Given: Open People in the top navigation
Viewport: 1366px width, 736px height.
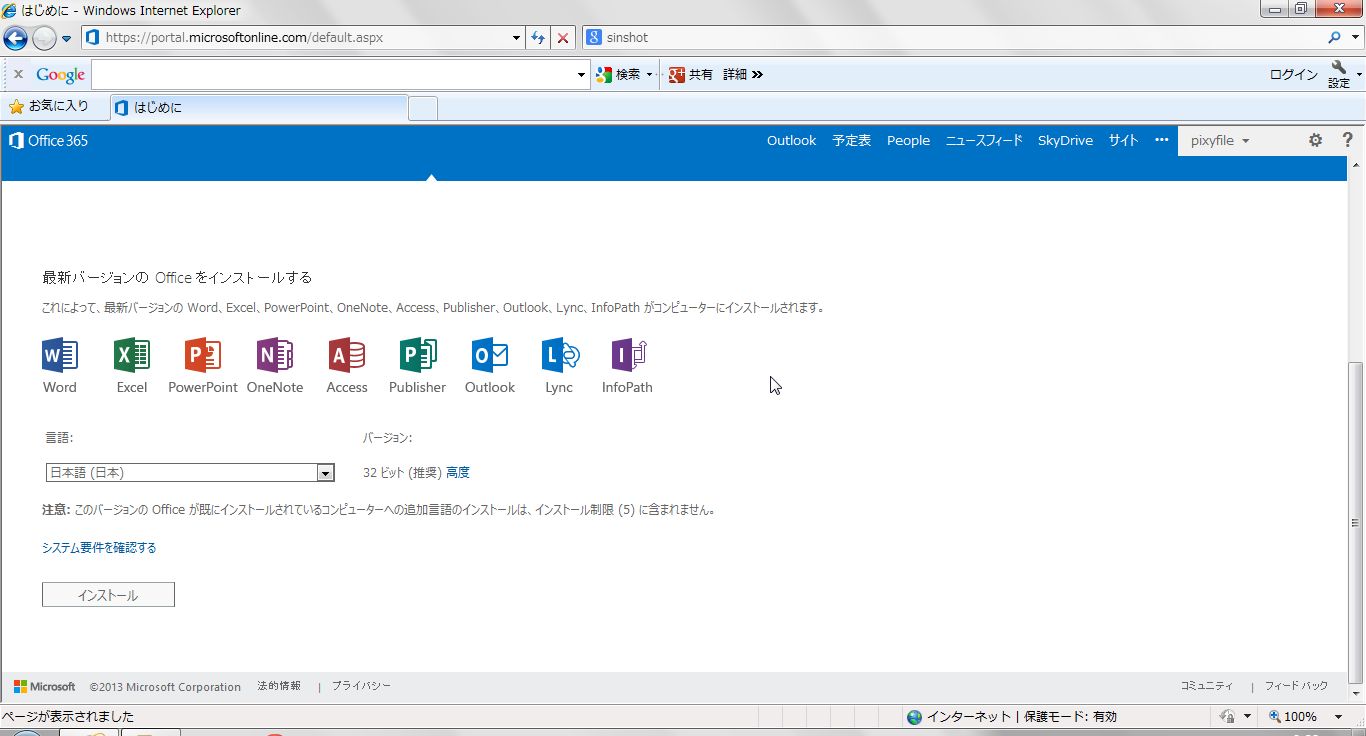Looking at the screenshot, I should pyautogui.click(x=909, y=141).
